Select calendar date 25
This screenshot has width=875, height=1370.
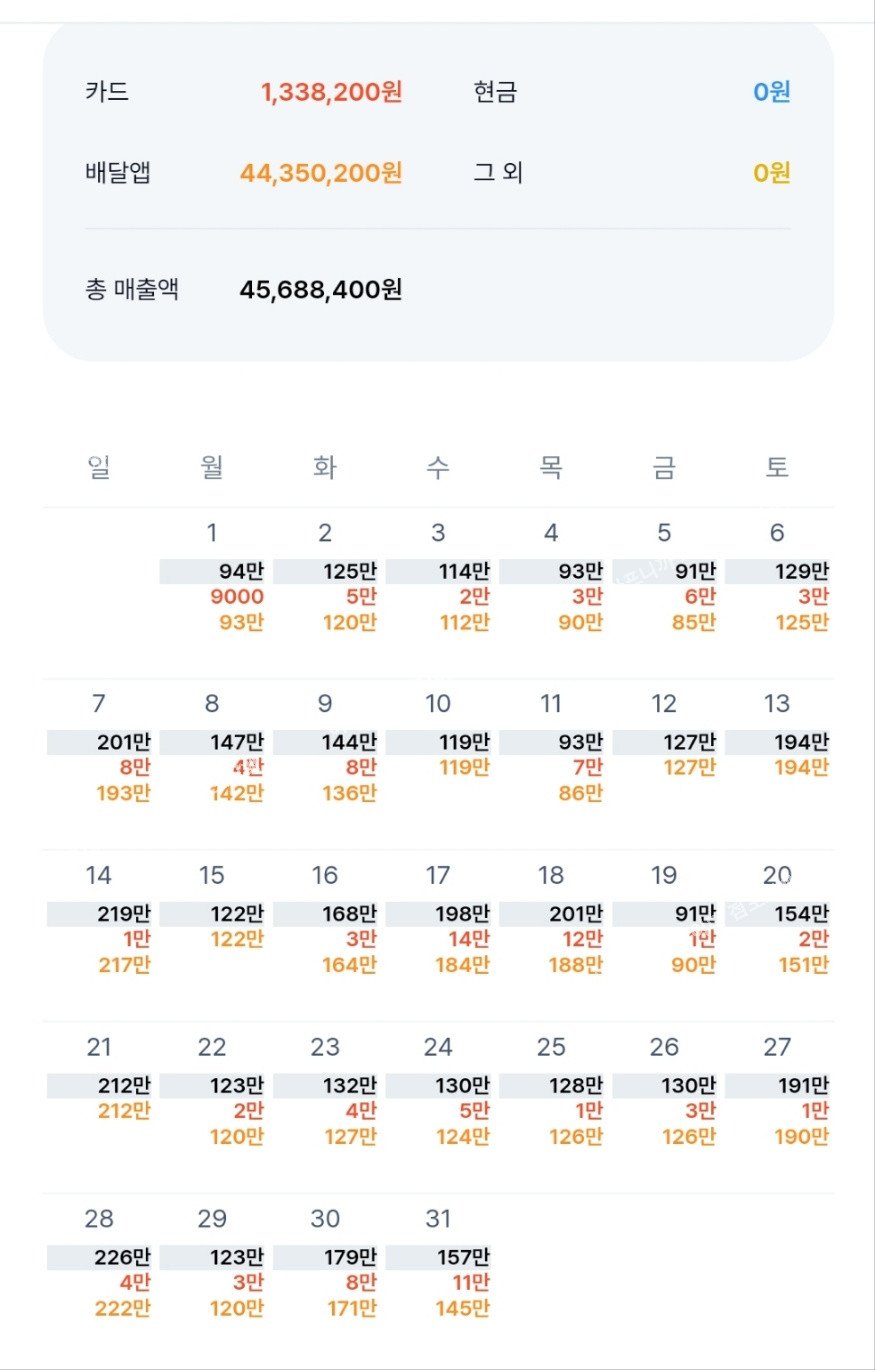pos(551,1048)
